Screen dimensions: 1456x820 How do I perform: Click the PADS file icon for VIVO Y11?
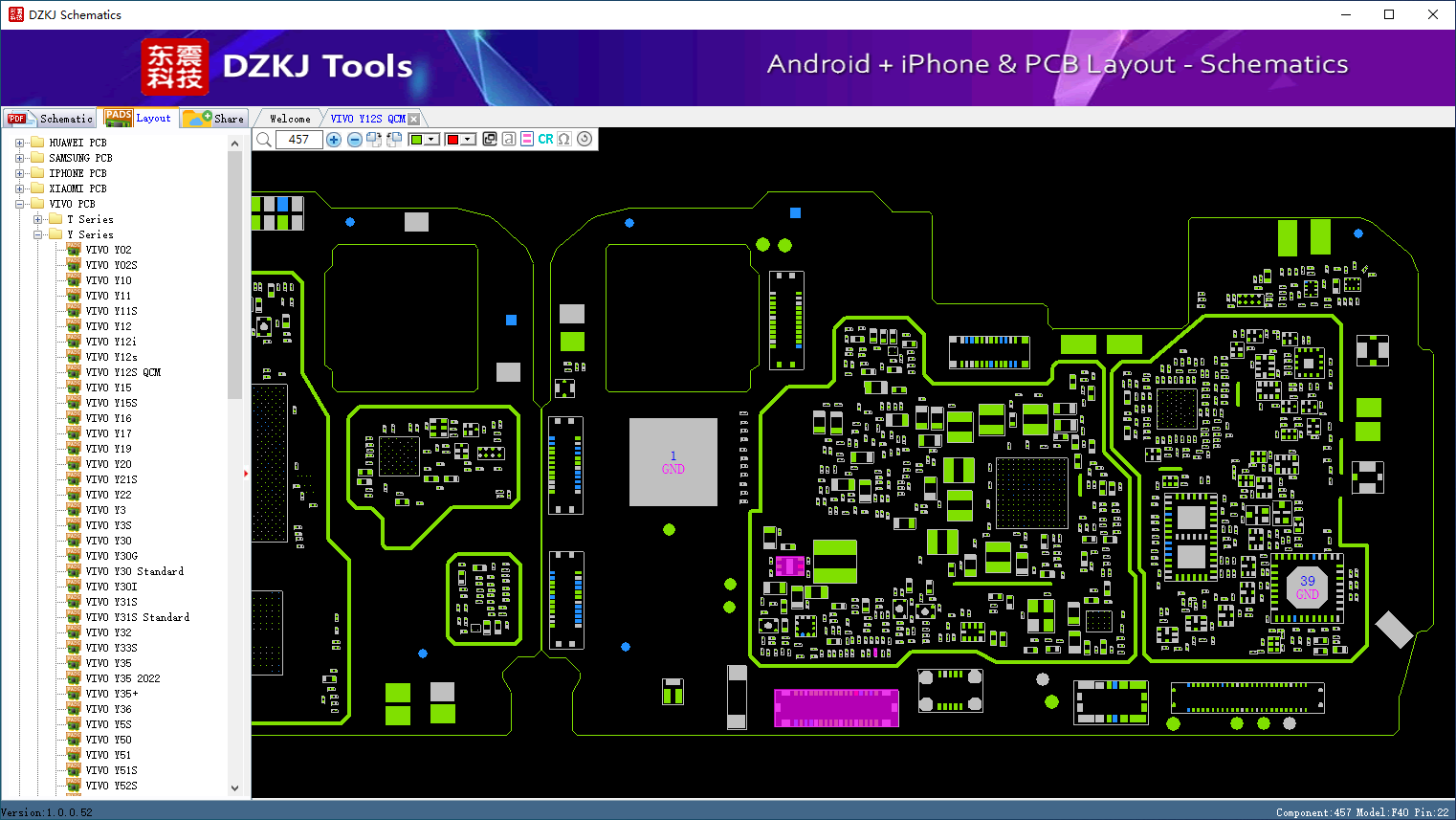click(x=74, y=296)
